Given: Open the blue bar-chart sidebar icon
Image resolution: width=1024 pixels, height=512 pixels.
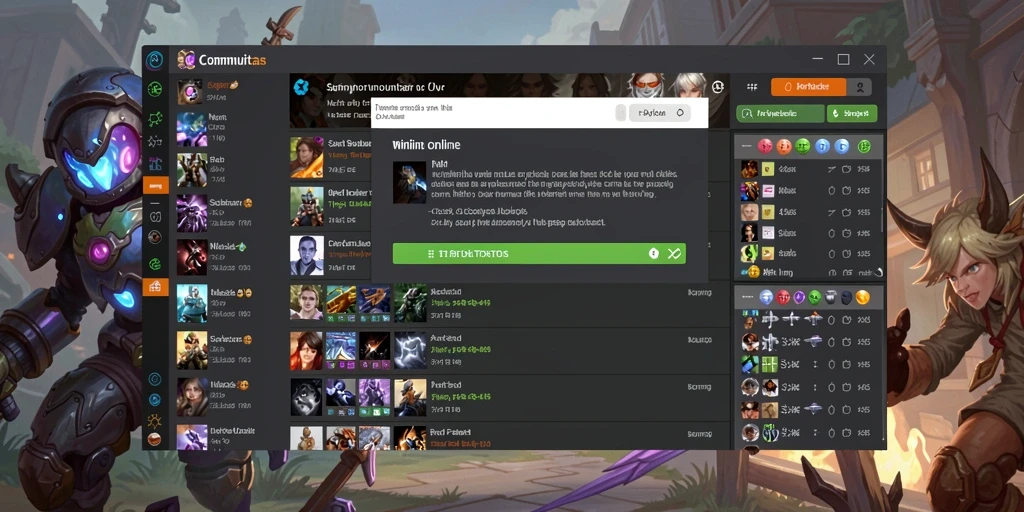Looking at the screenshot, I should click(155, 163).
